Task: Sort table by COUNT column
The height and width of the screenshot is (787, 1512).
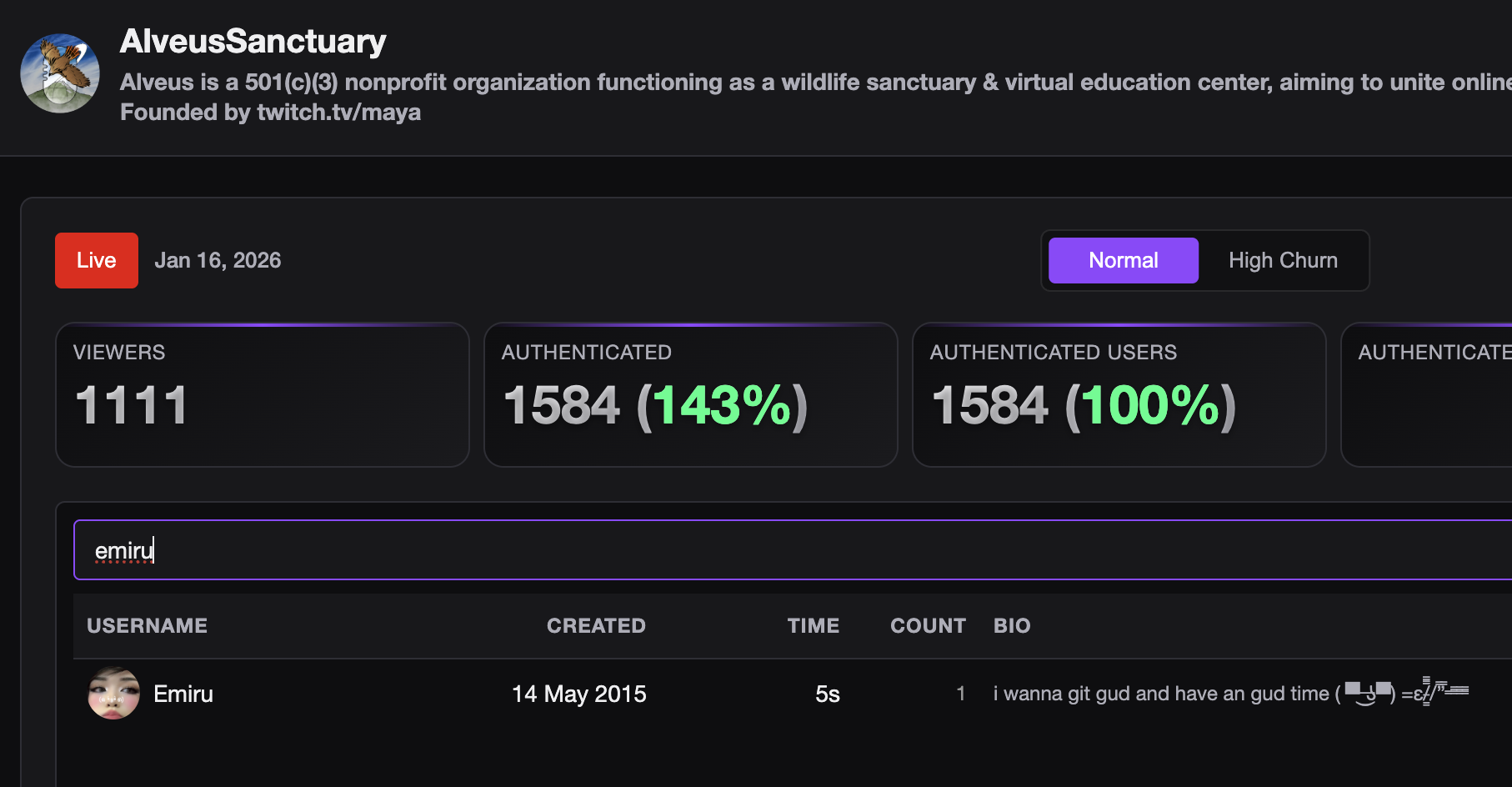Action: [x=928, y=626]
